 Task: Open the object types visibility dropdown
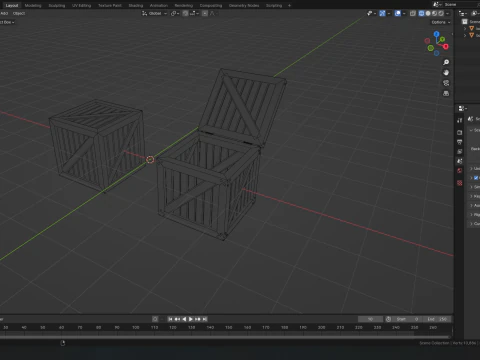click(x=371, y=13)
